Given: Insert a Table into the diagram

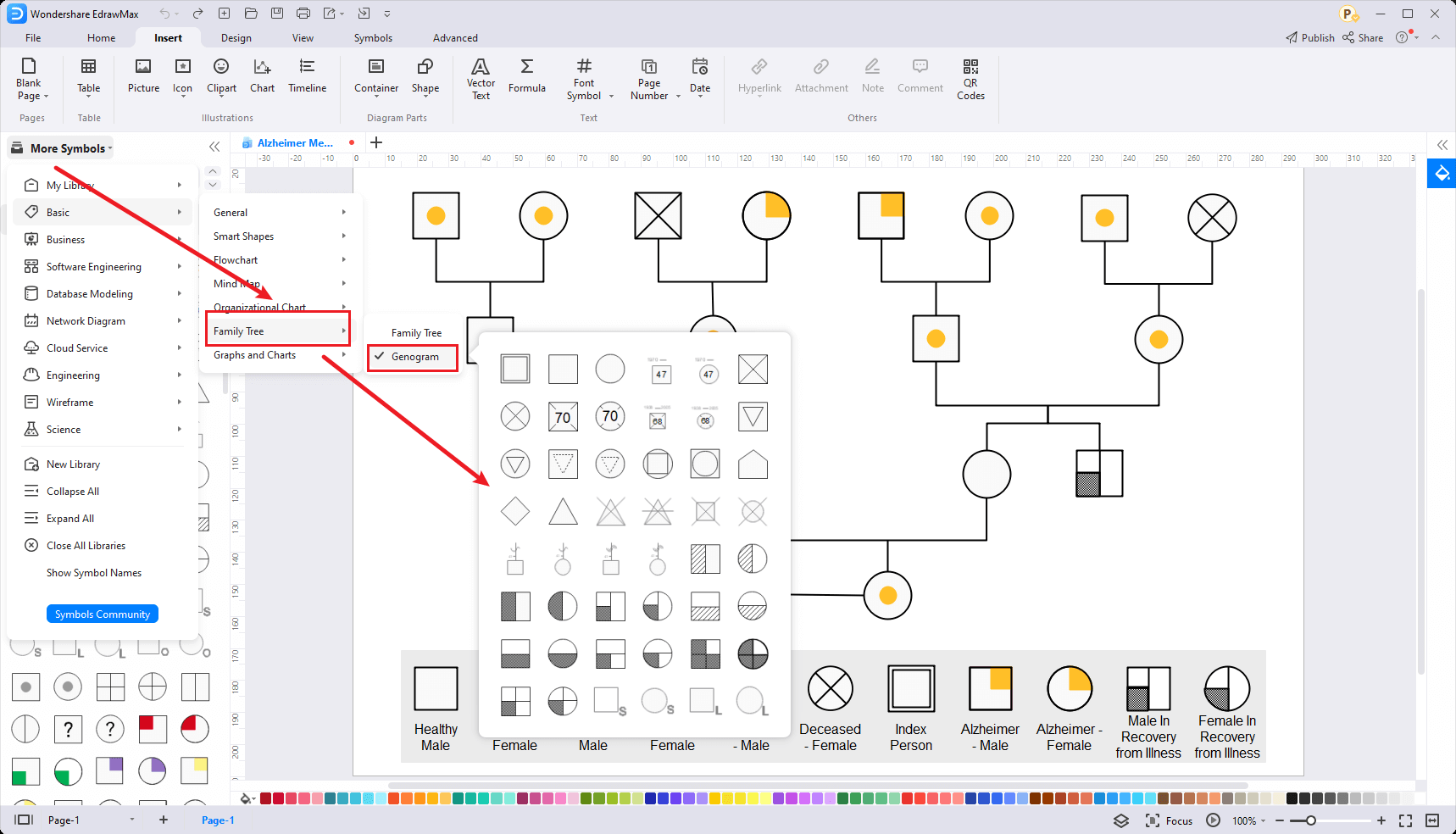Looking at the screenshot, I should pyautogui.click(x=88, y=77).
